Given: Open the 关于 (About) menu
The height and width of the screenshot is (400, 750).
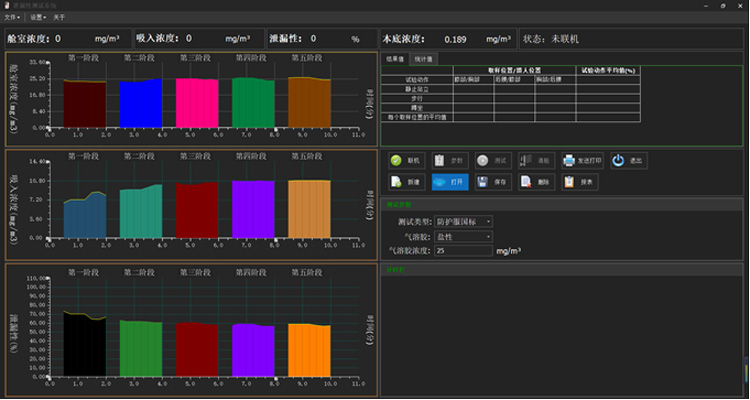Looking at the screenshot, I should coord(60,17).
